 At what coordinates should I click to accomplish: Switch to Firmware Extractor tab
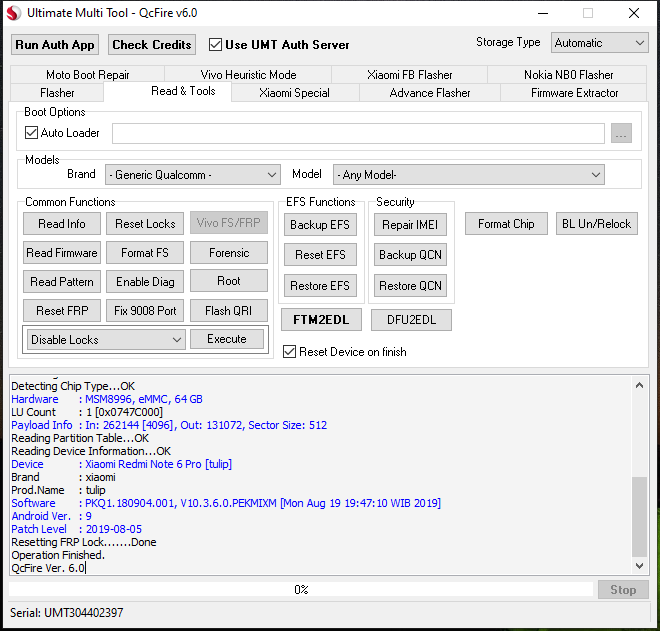574,93
